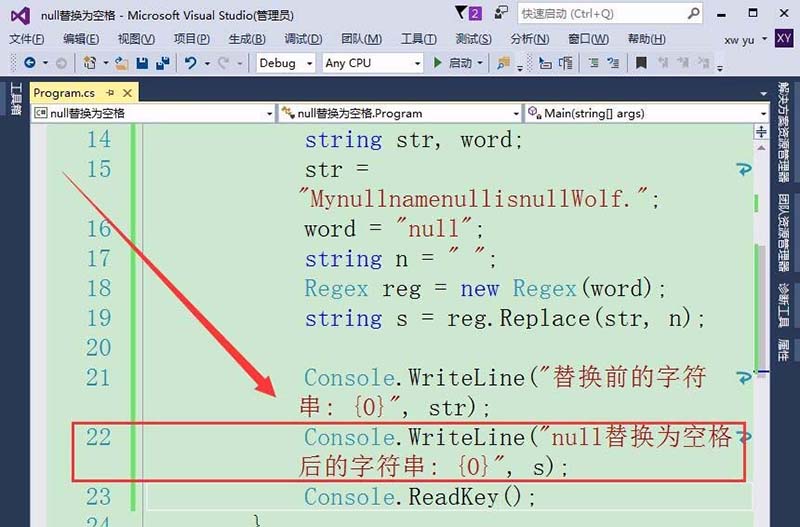This screenshot has width=800, height=527.
Task: Click the scrollbar up arrow in editor
Action: 761,148
